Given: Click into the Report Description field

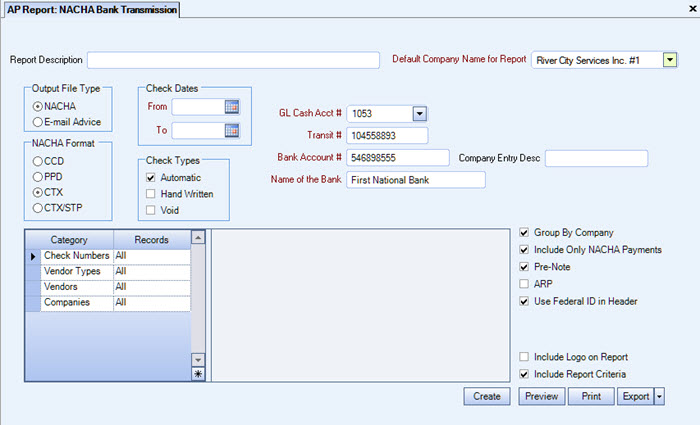Looking at the screenshot, I should (233, 61).
